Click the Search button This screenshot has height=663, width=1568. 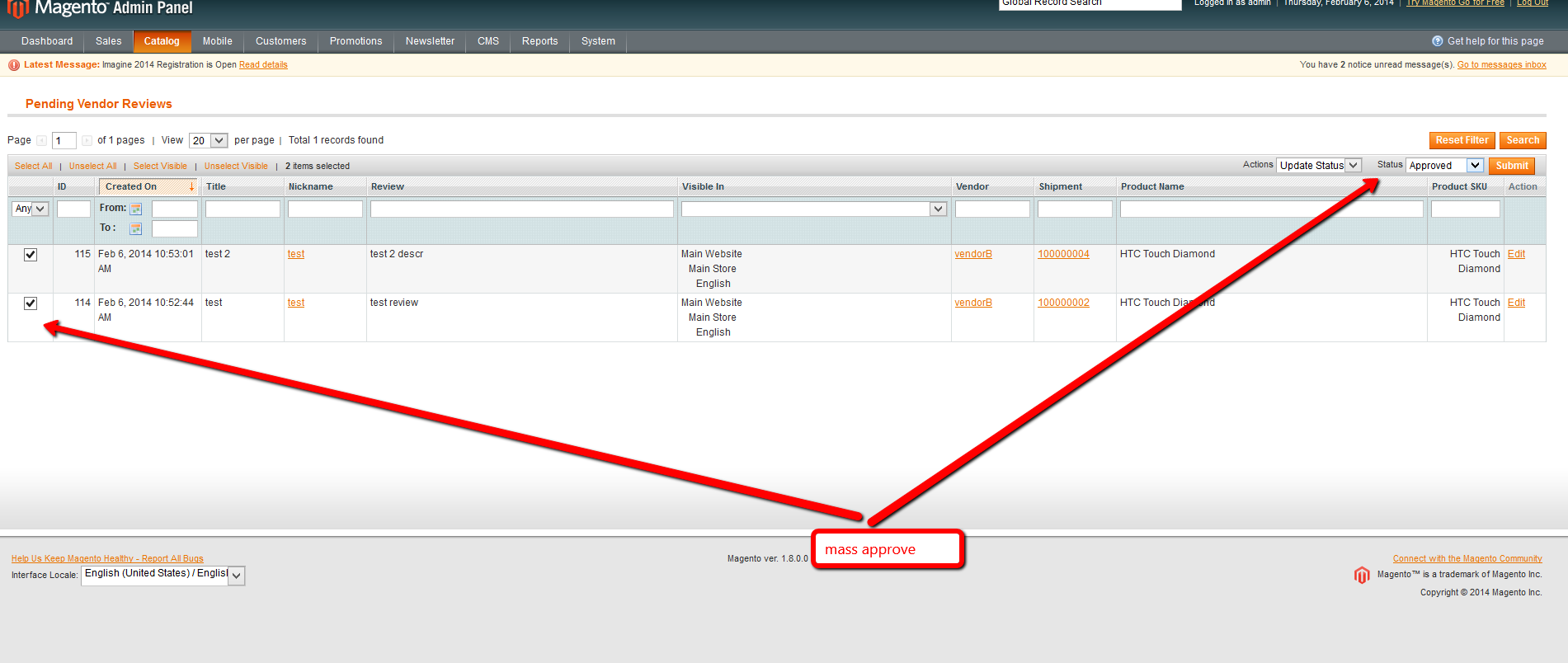1523,141
